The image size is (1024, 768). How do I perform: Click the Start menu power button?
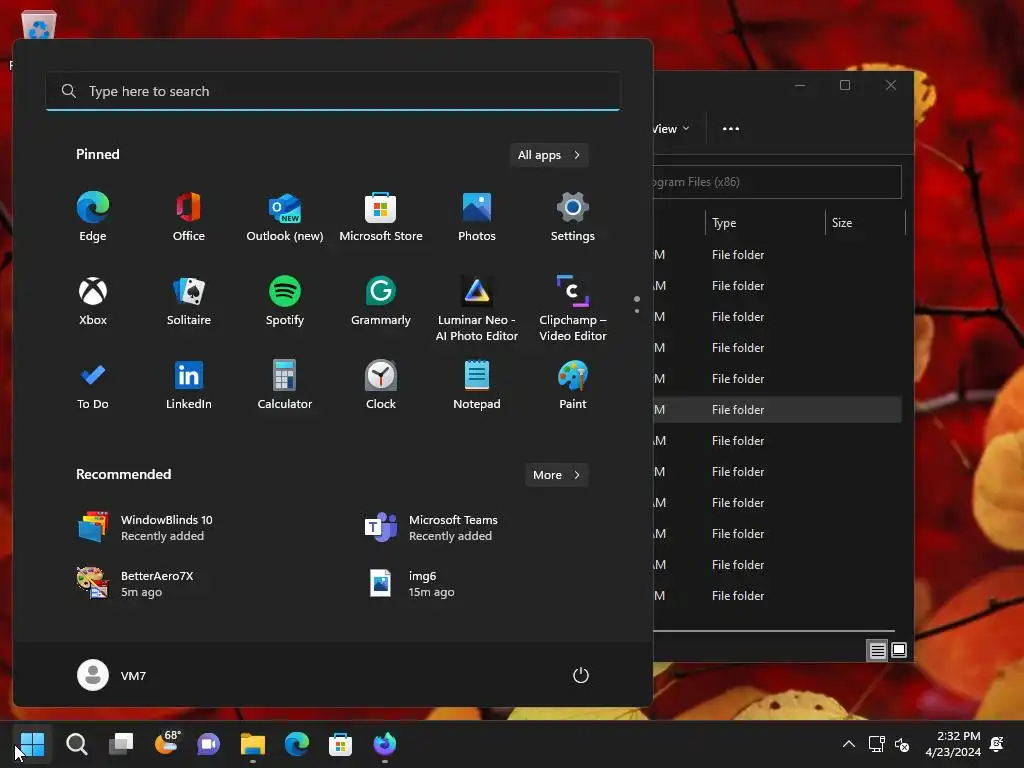click(581, 675)
